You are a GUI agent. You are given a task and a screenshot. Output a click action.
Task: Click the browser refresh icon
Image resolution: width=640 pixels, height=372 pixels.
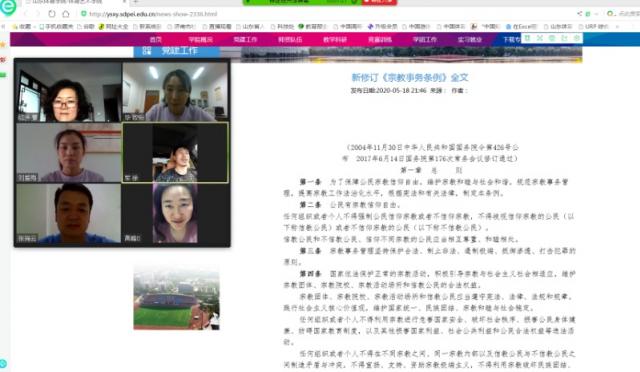pos(51,14)
